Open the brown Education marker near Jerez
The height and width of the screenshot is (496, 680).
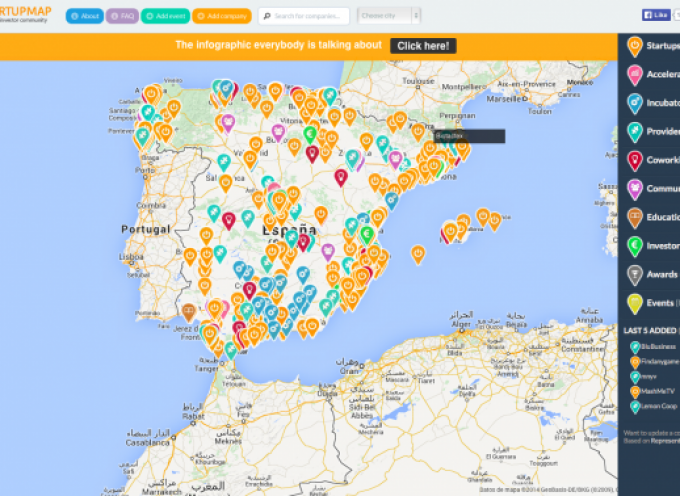tap(189, 312)
